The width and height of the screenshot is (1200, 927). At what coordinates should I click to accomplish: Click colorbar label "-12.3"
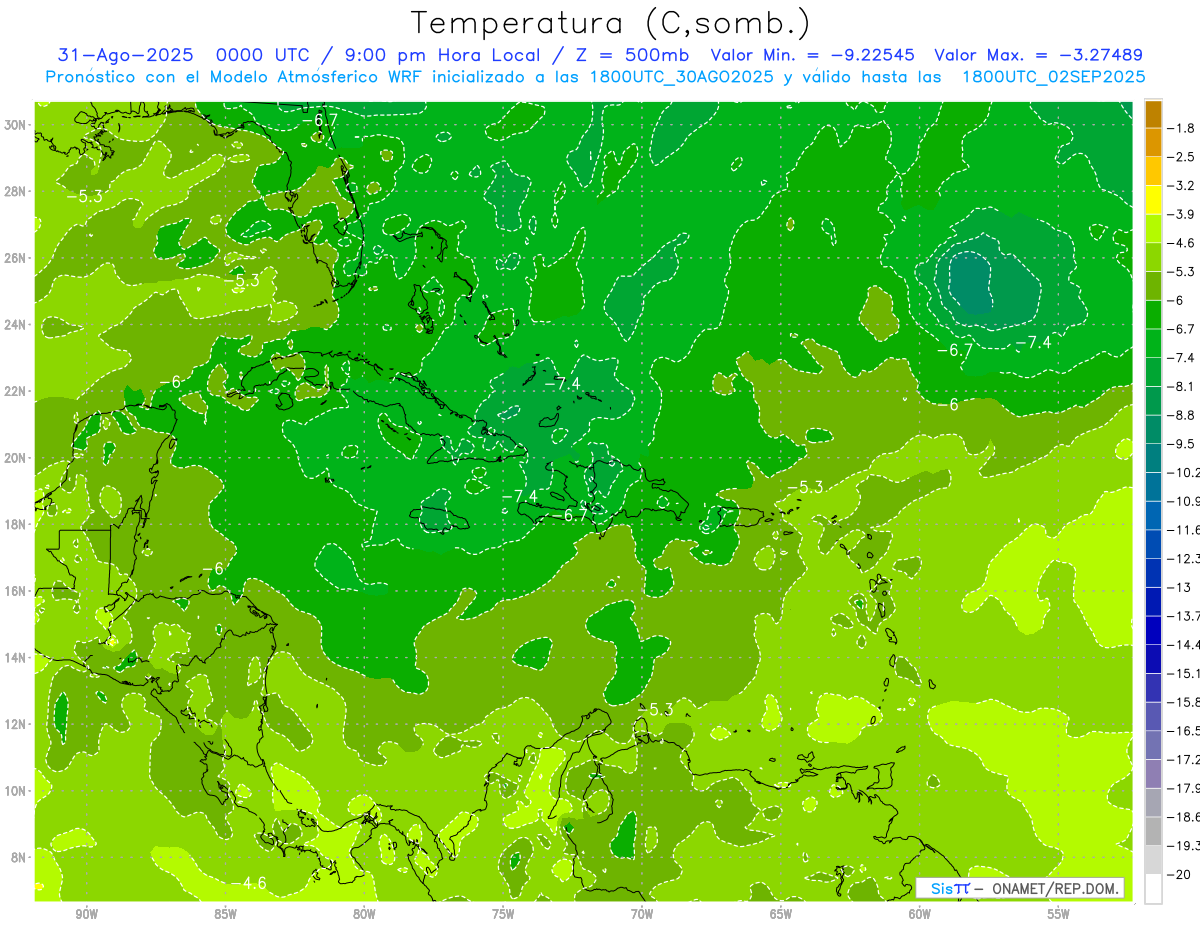(1185, 558)
